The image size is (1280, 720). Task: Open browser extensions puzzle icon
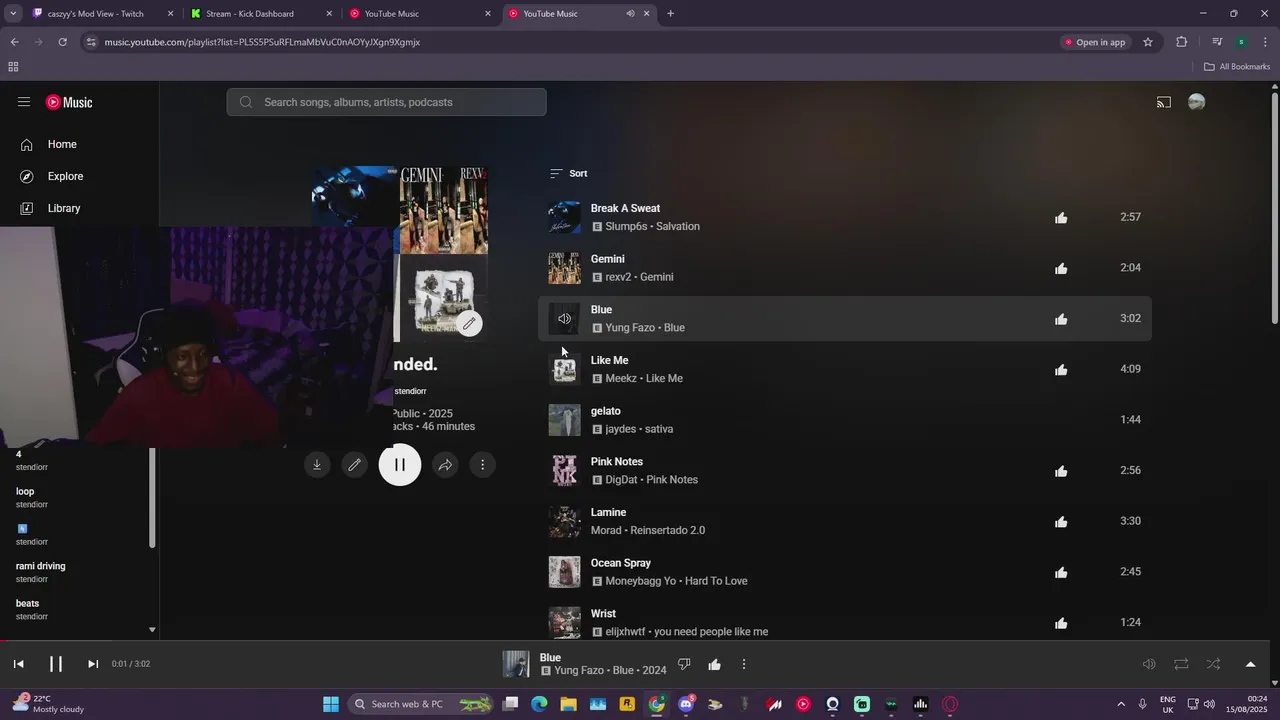tap(1182, 42)
